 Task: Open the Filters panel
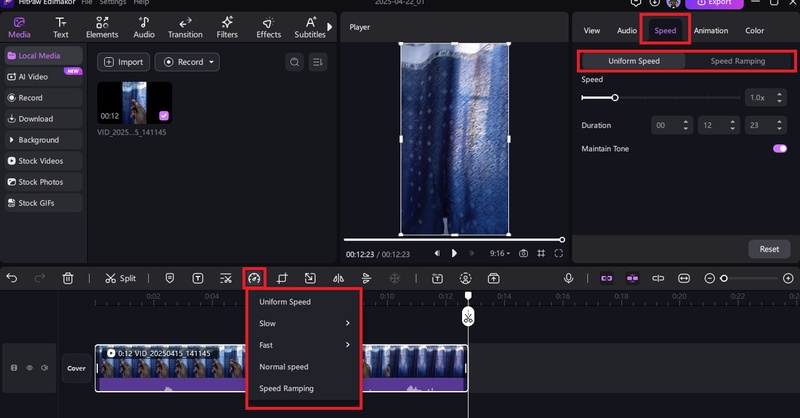(x=227, y=28)
